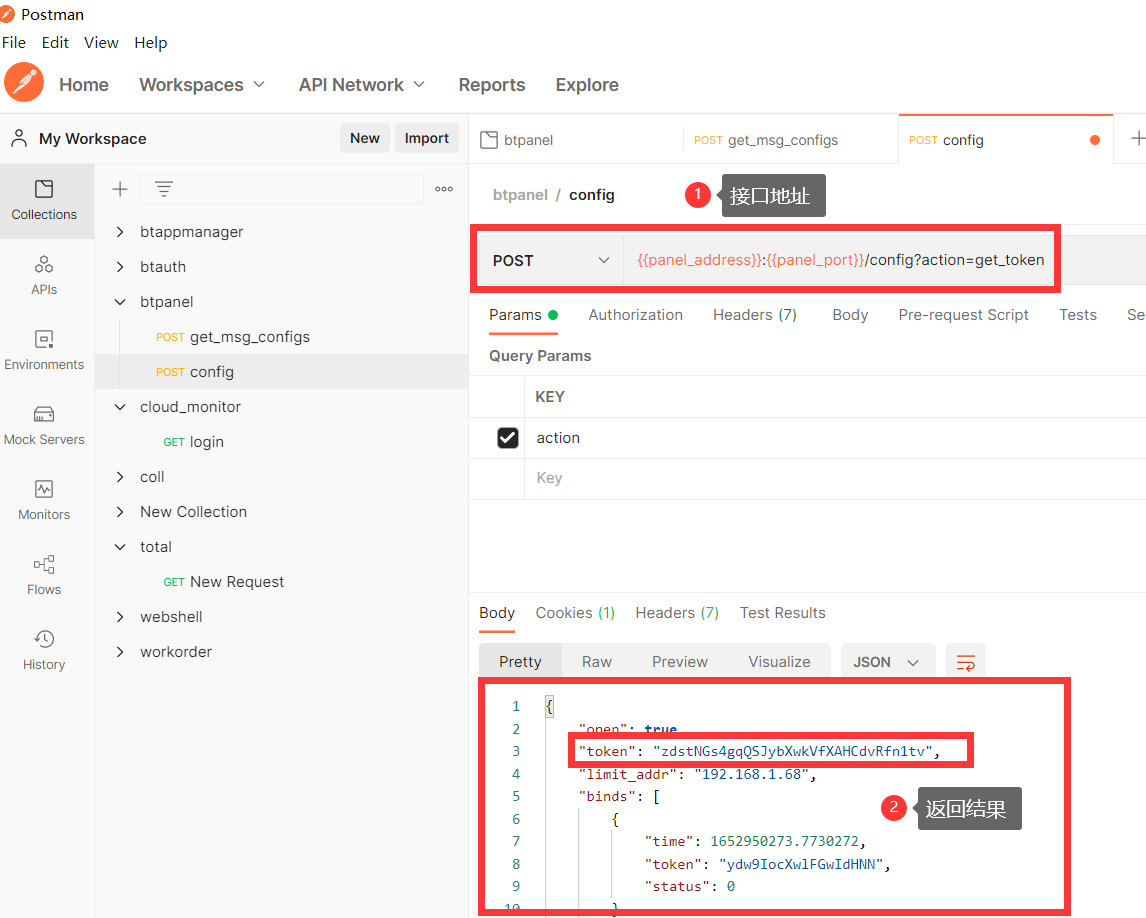Expand the coll collection

click(120, 477)
